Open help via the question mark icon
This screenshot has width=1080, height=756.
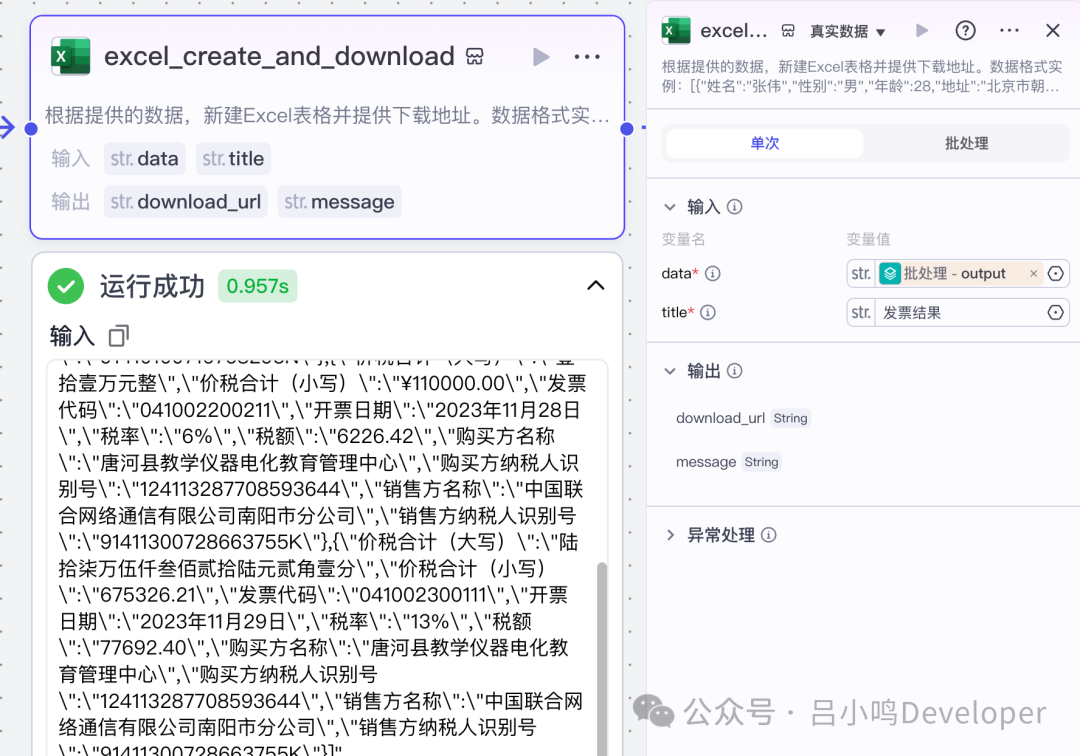click(x=965, y=30)
